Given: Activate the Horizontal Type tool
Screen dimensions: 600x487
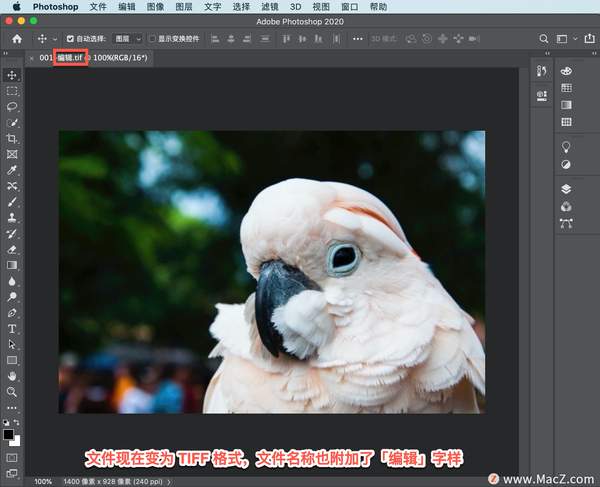Looking at the screenshot, I should tap(12, 328).
